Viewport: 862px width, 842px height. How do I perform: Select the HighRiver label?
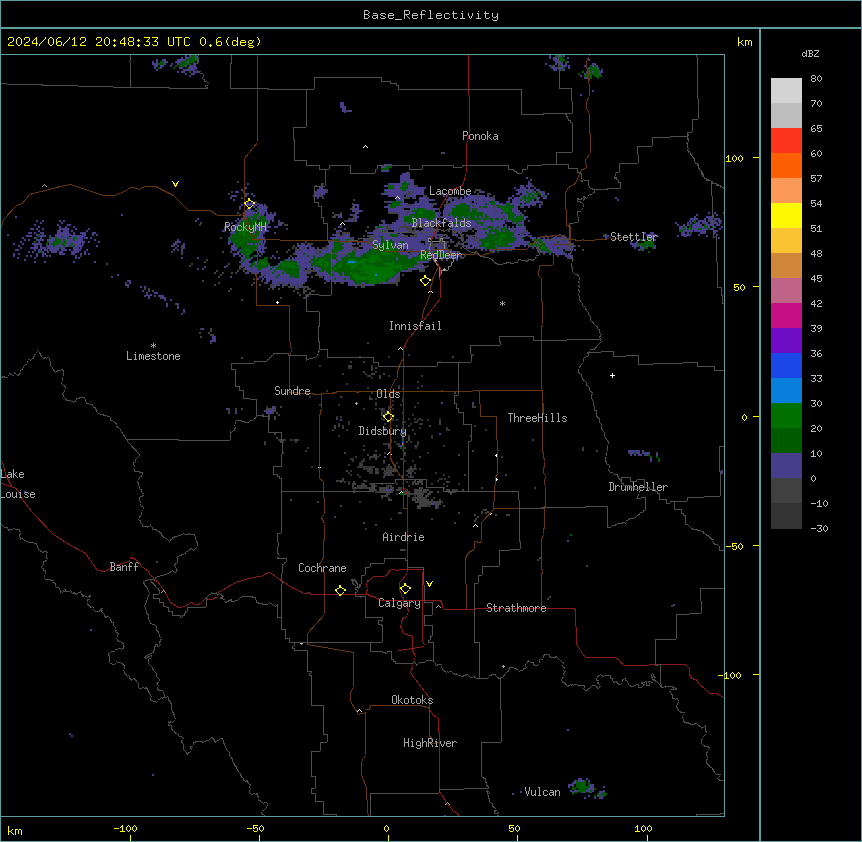(430, 743)
